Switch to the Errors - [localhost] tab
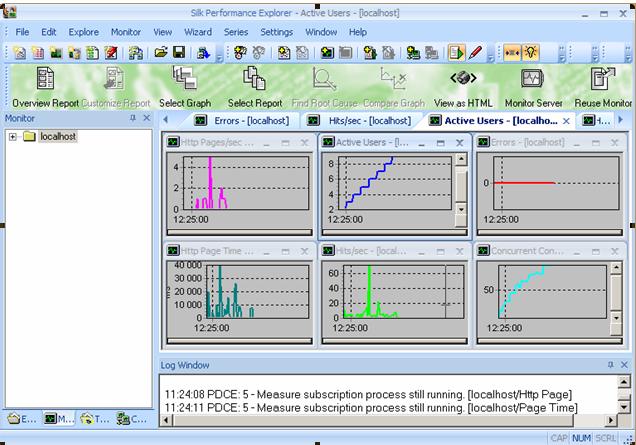This screenshot has height=445, width=636. pos(242,121)
